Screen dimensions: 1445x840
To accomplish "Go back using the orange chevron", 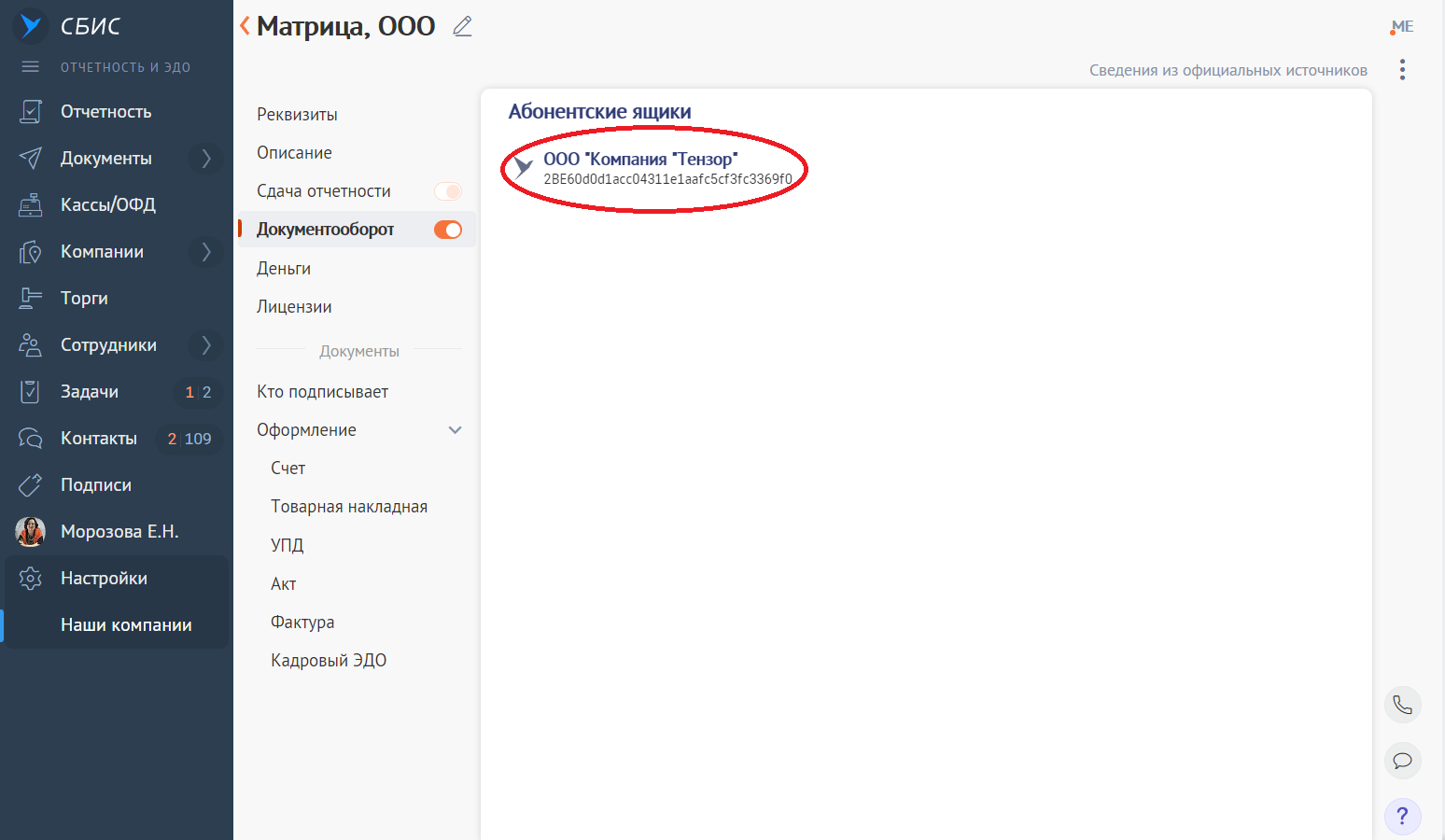I will pyautogui.click(x=245, y=25).
